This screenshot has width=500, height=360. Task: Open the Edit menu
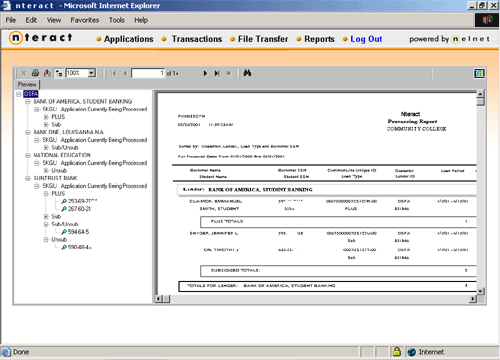pos(31,20)
